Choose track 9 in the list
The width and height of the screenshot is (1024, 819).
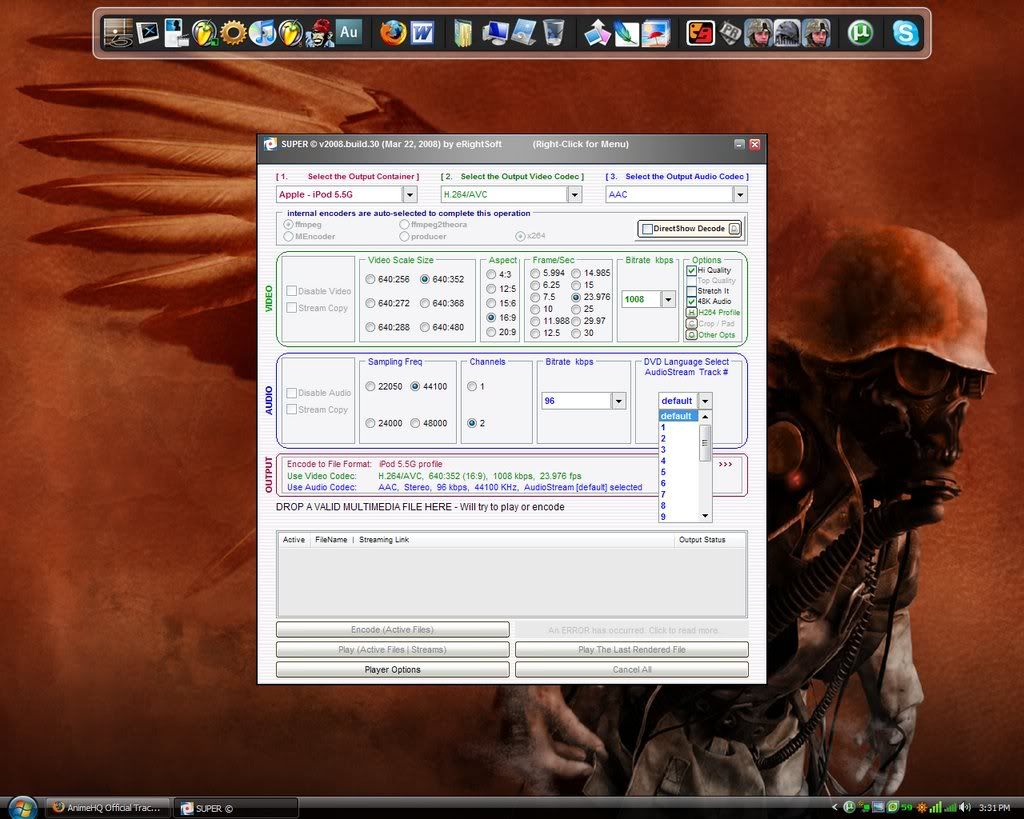(679, 517)
